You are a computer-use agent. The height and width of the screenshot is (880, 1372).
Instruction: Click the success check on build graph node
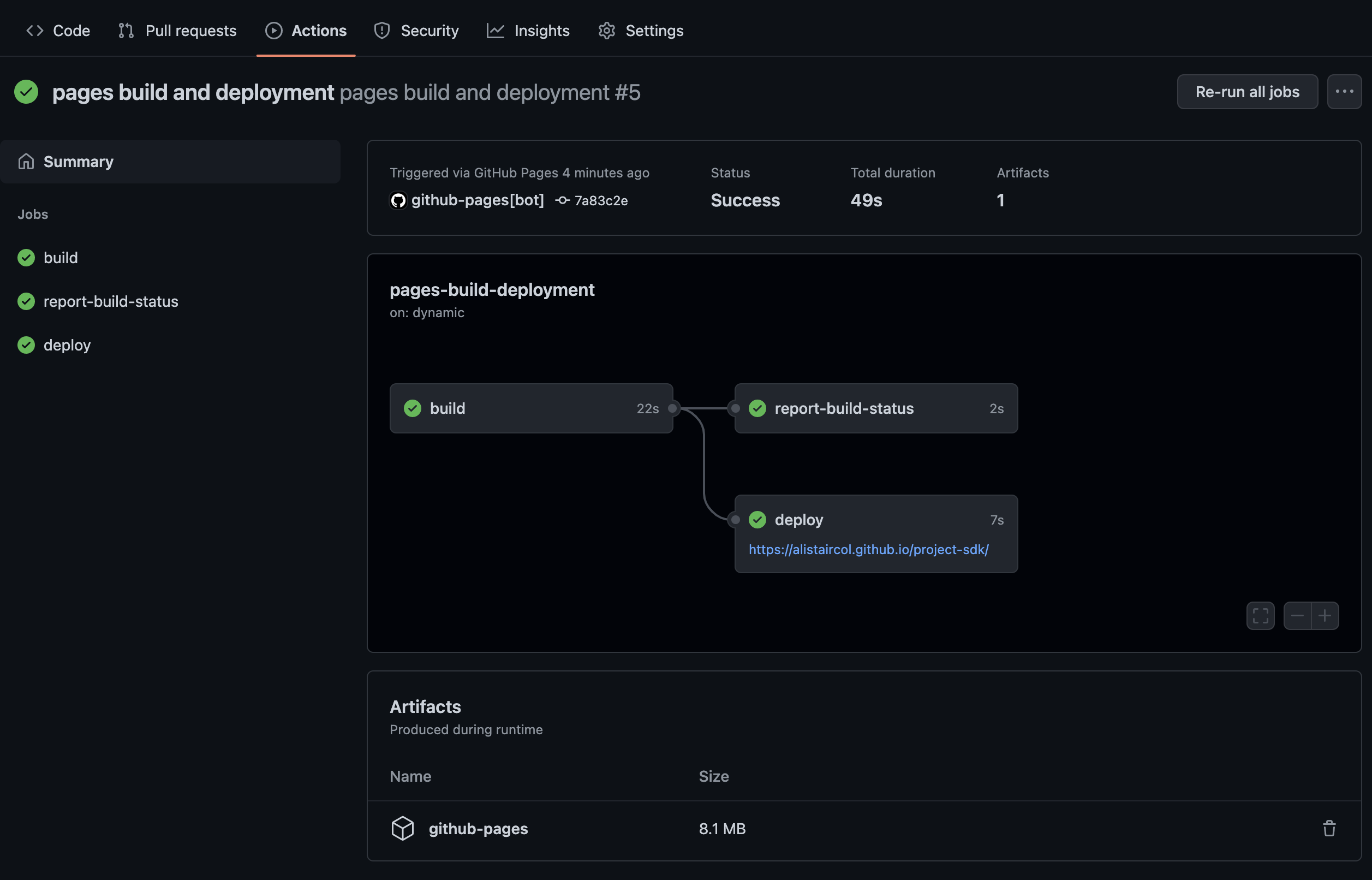pos(413,408)
